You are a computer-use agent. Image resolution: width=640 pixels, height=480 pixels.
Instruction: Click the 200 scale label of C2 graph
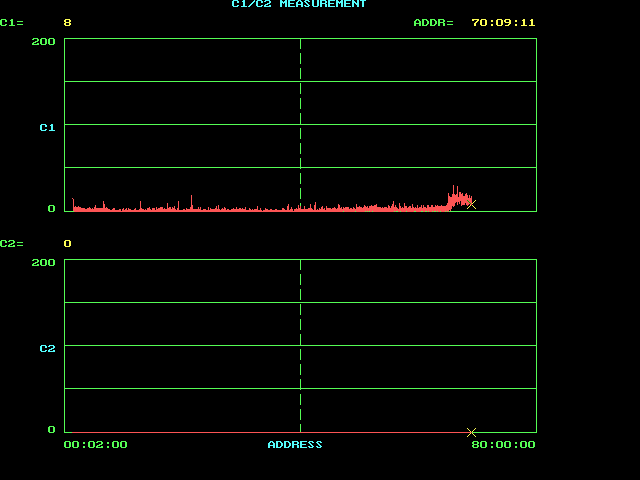pyautogui.click(x=44, y=262)
